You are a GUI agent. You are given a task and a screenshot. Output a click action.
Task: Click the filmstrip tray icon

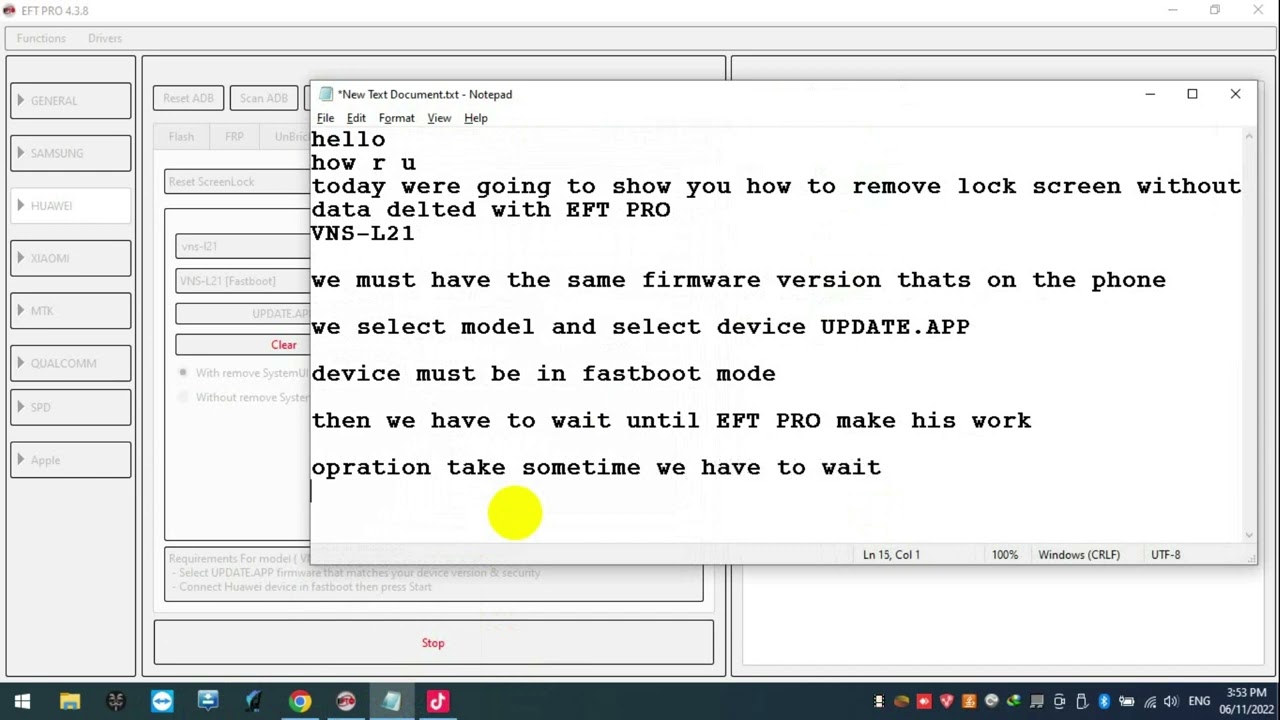click(879, 701)
